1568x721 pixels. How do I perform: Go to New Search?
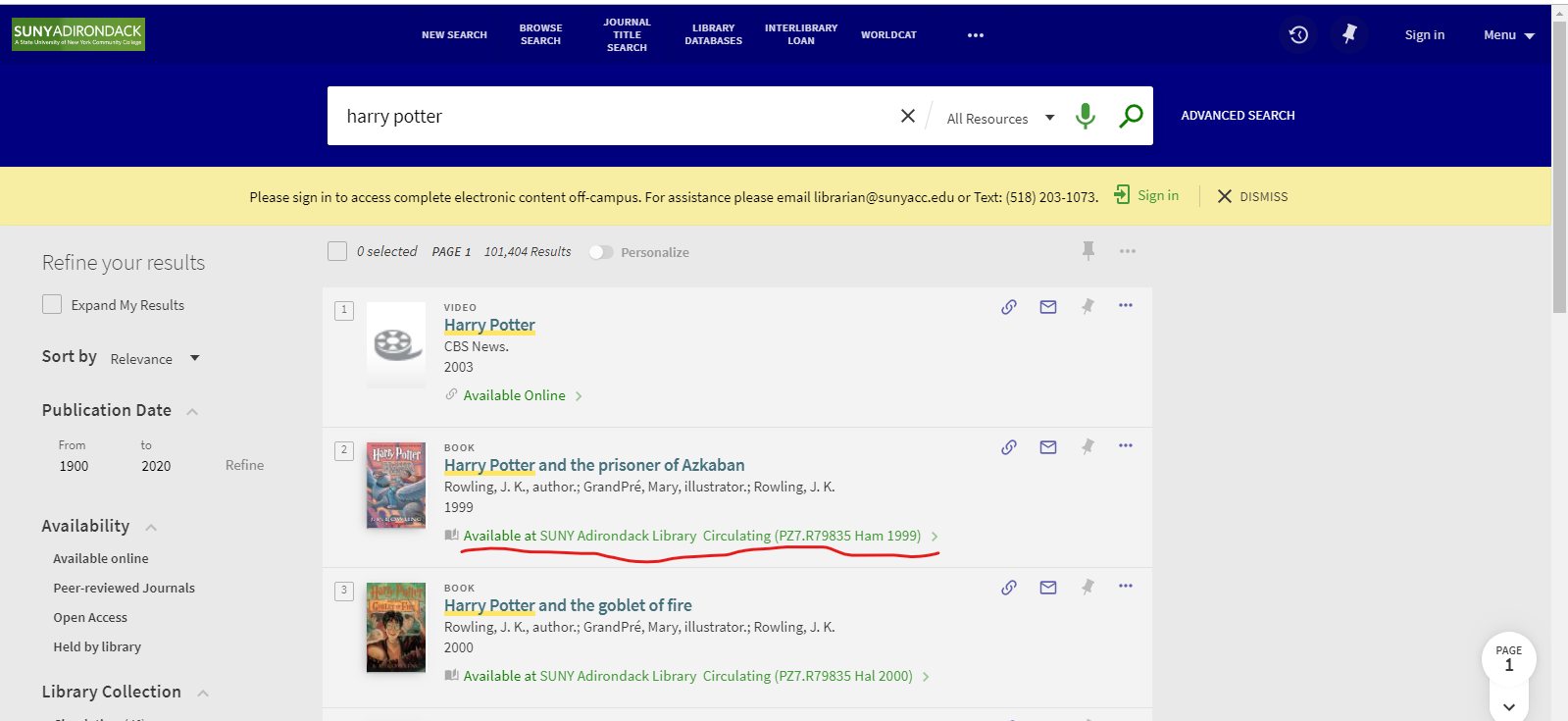454,35
